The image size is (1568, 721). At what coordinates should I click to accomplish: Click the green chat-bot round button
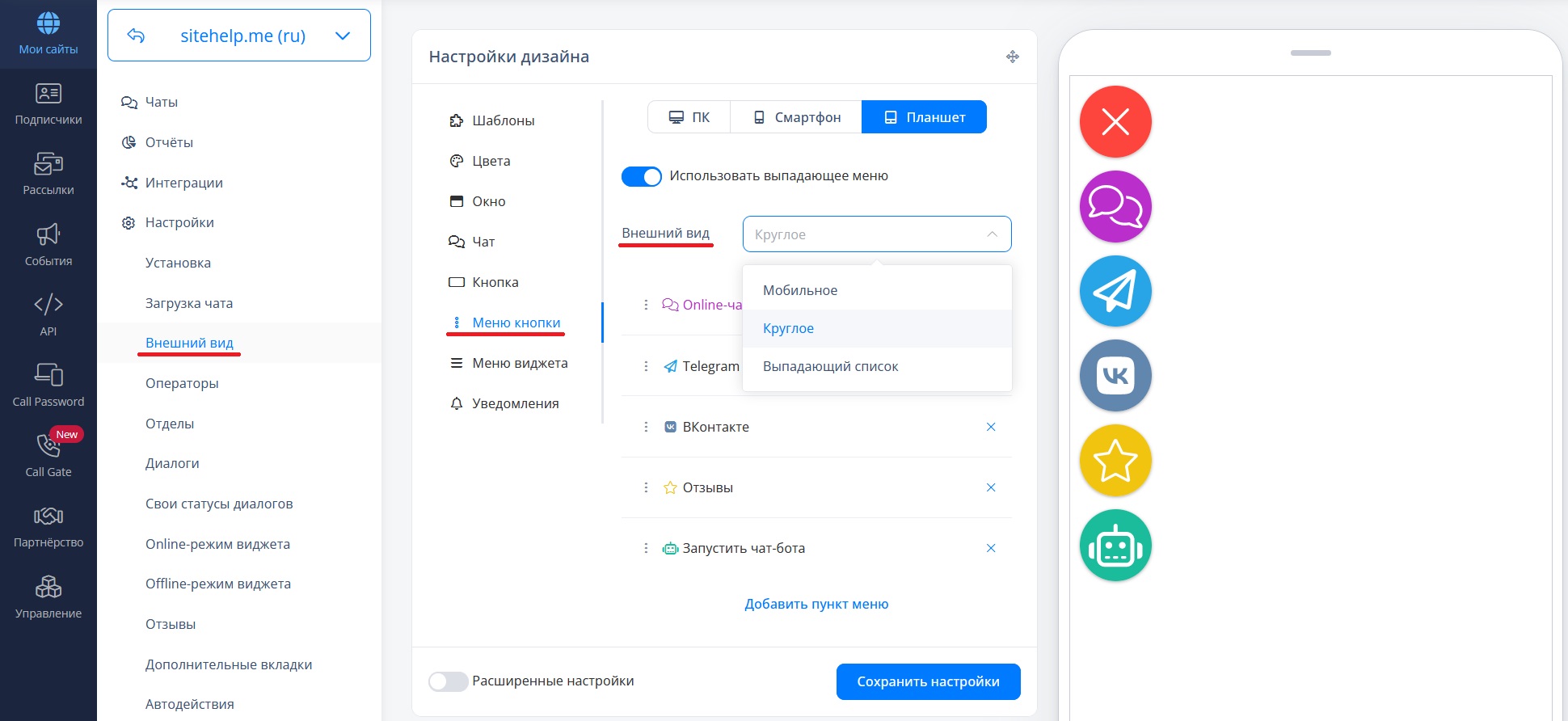pos(1115,546)
